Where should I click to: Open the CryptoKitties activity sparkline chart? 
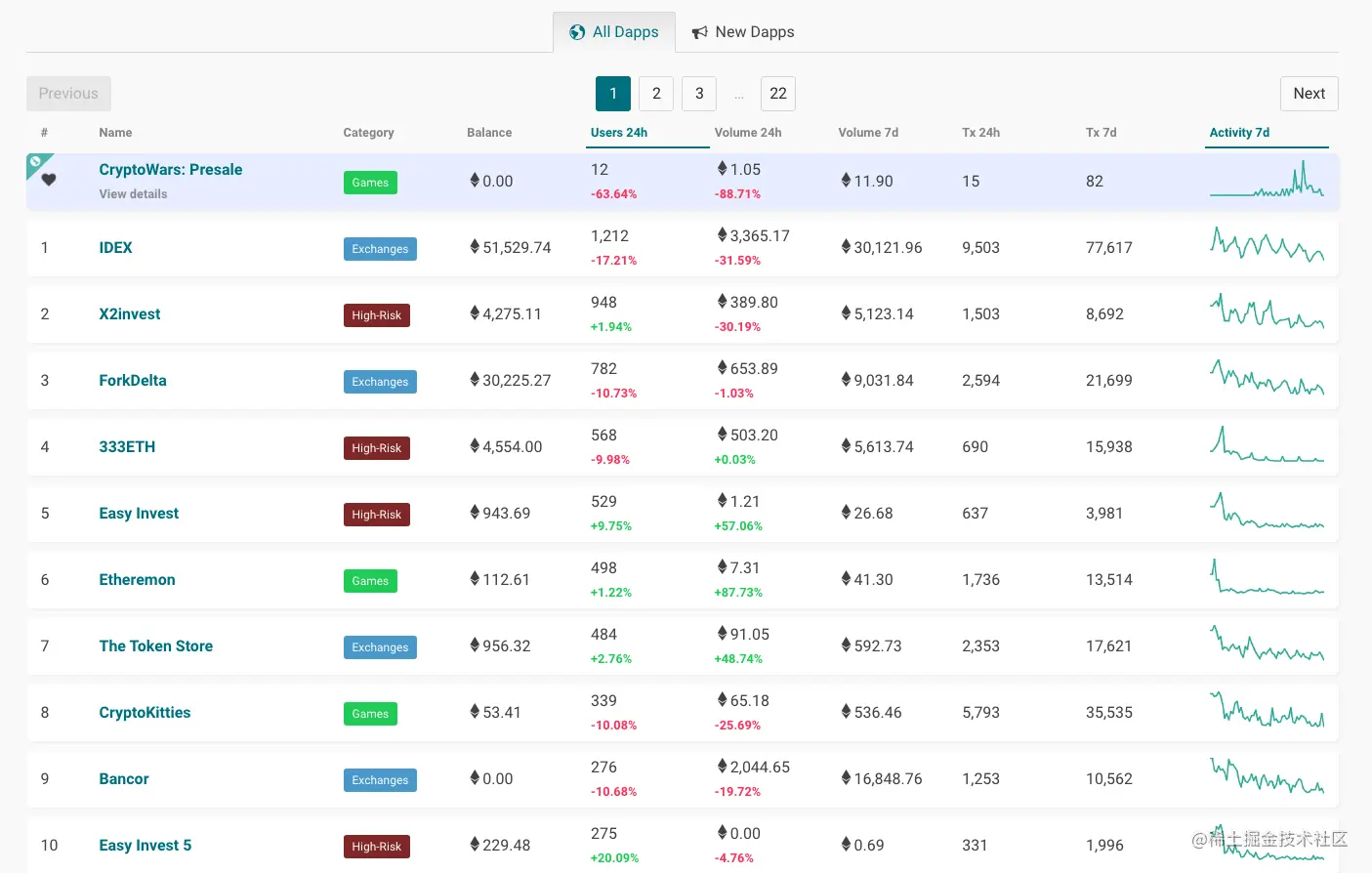tap(1267, 709)
